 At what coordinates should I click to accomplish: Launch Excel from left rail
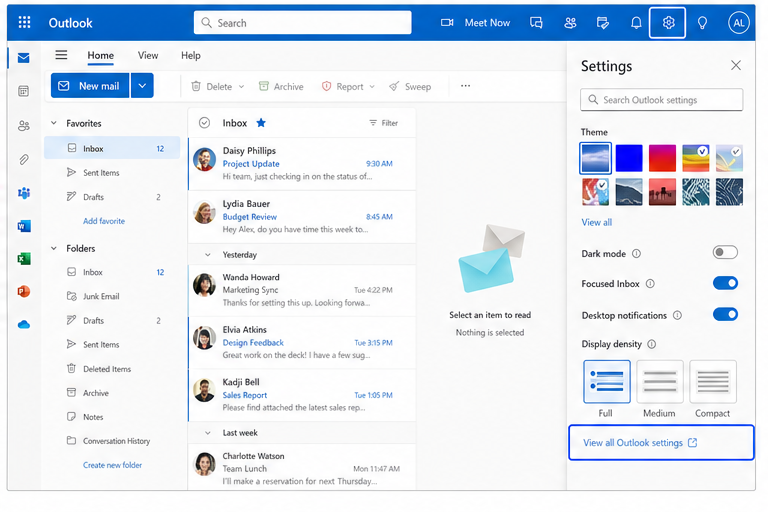[x=24, y=259]
